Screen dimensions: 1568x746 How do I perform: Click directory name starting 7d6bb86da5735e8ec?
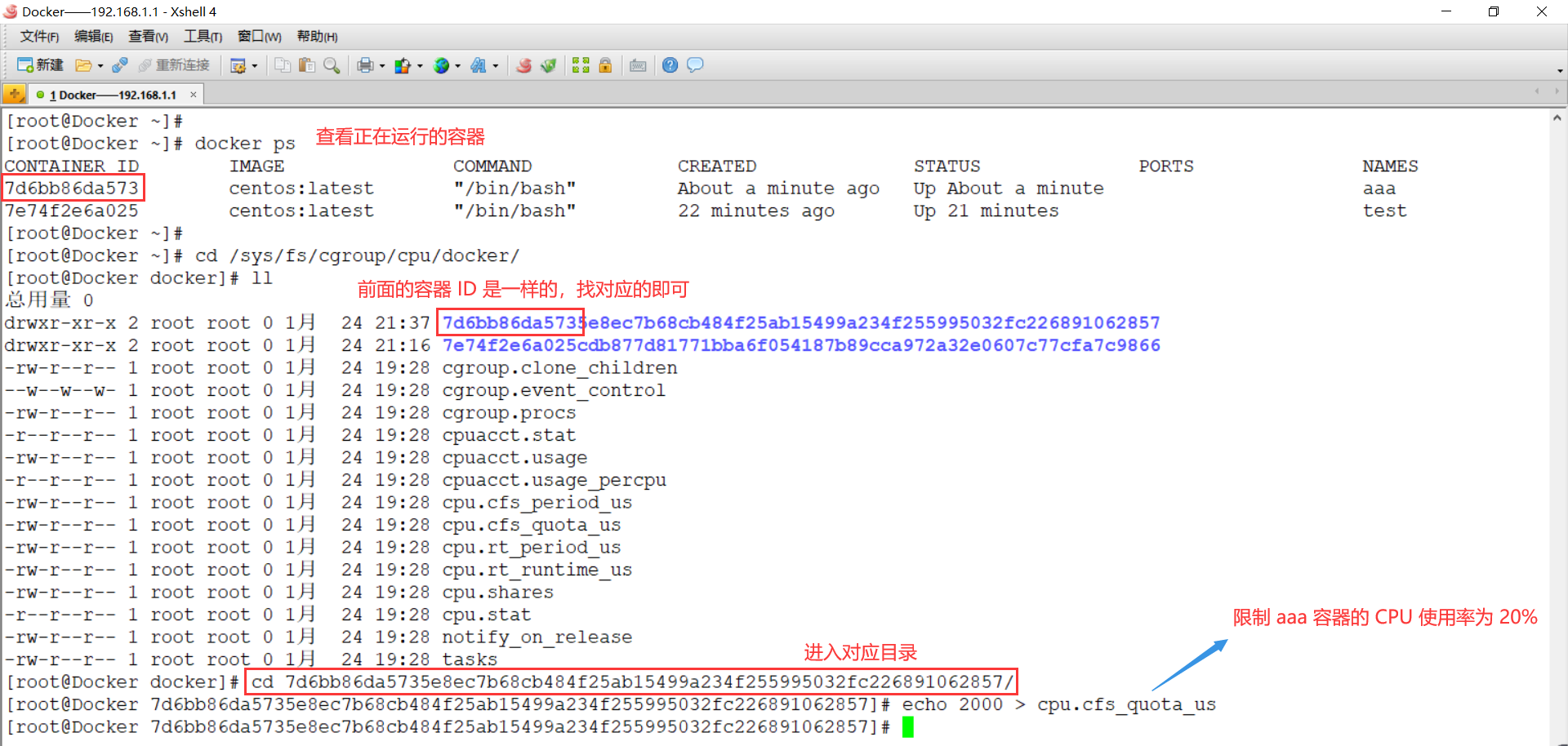pos(801,323)
